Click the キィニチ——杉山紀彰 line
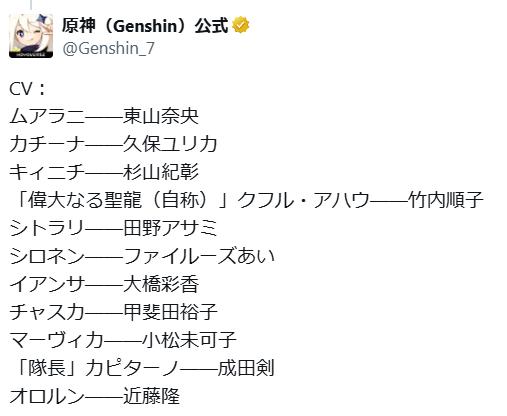 104,173
